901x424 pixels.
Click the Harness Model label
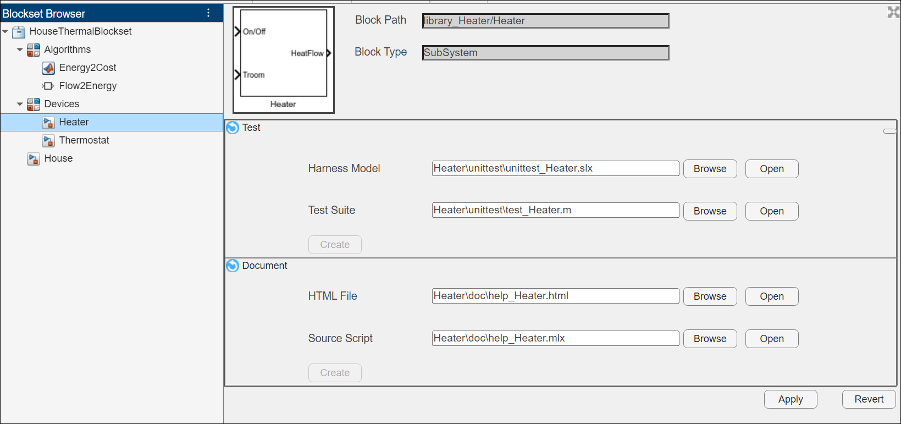point(344,168)
